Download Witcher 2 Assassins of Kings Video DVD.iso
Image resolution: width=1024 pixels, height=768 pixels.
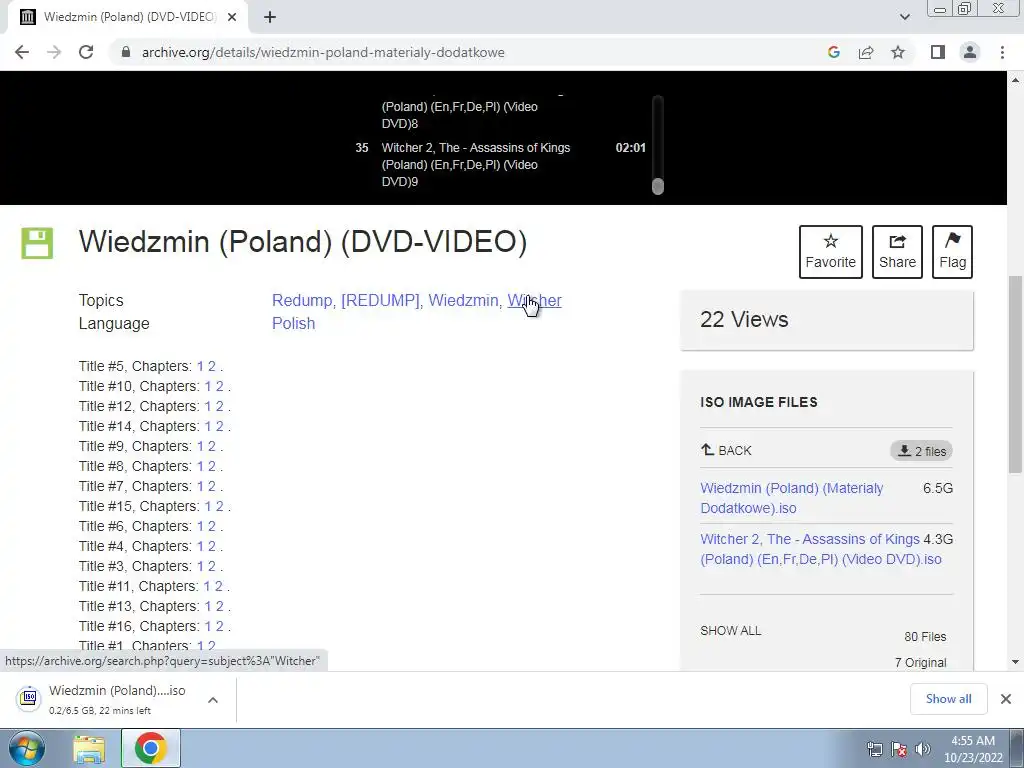[821, 549]
